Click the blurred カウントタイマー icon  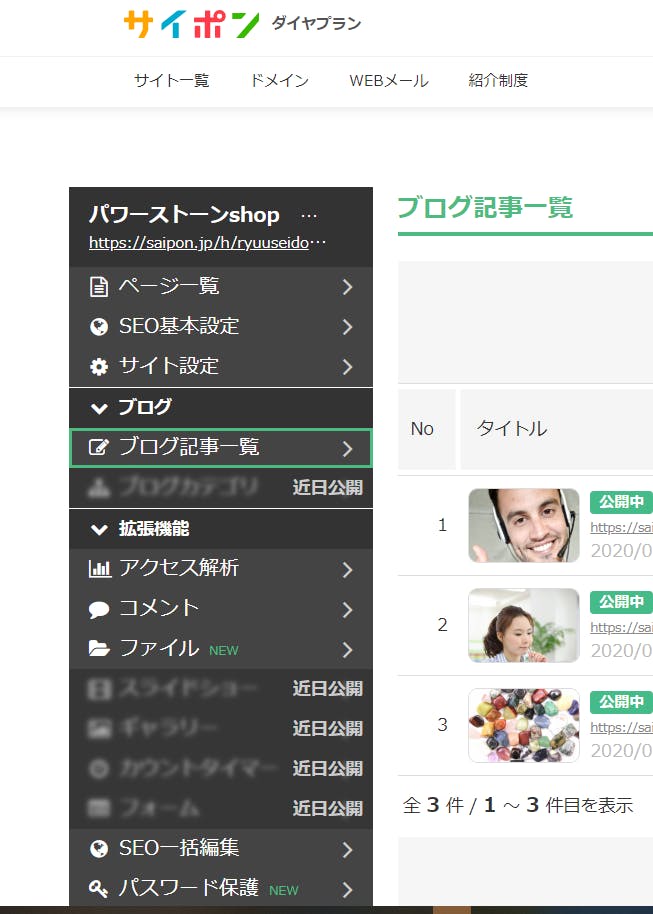pyautogui.click(x=99, y=769)
